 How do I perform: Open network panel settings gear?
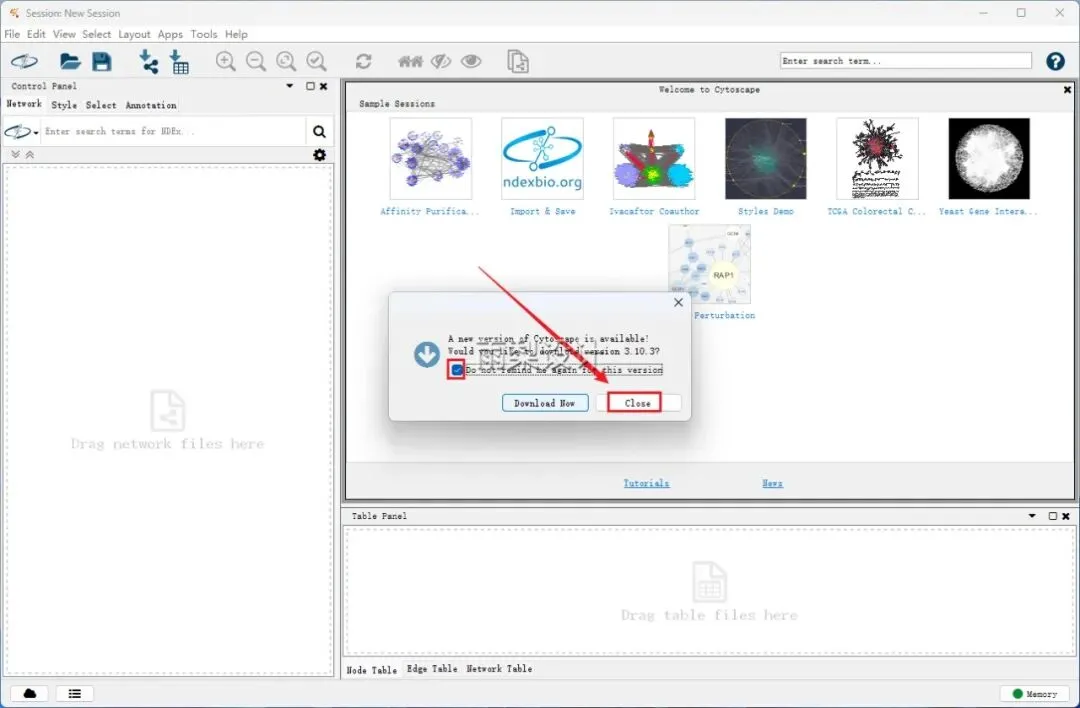[320, 155]
